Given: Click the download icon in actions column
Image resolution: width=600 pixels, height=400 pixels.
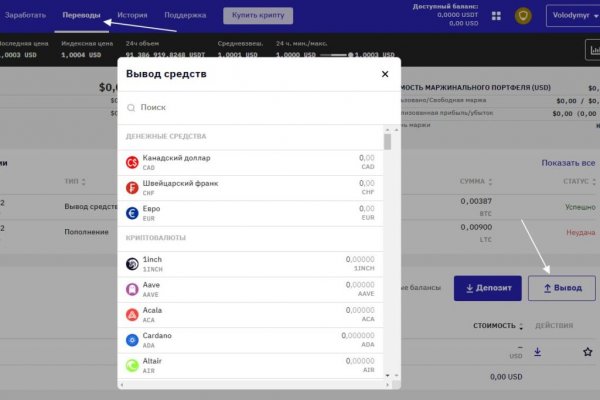Looking at the screenshot, I should [x=537, y=352].
